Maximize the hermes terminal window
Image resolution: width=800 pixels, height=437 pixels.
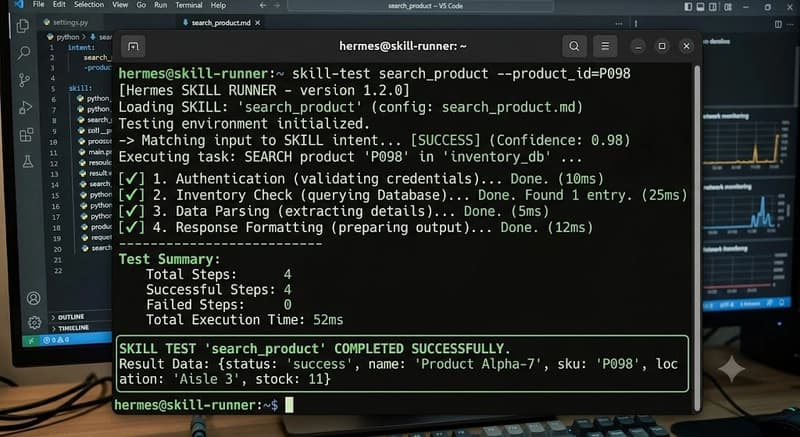662,46
